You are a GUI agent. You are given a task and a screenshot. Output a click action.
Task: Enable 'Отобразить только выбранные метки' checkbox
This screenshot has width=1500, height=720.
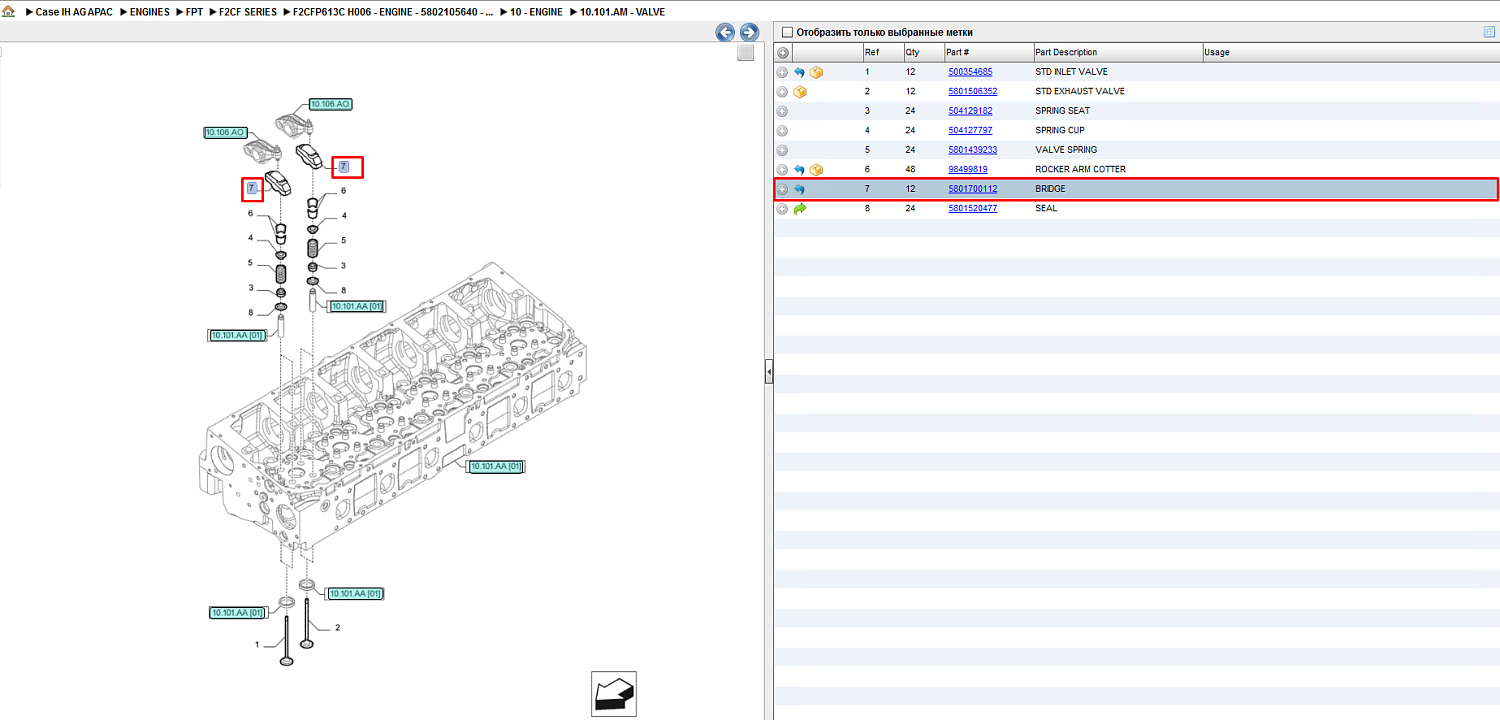click(787, 32)
